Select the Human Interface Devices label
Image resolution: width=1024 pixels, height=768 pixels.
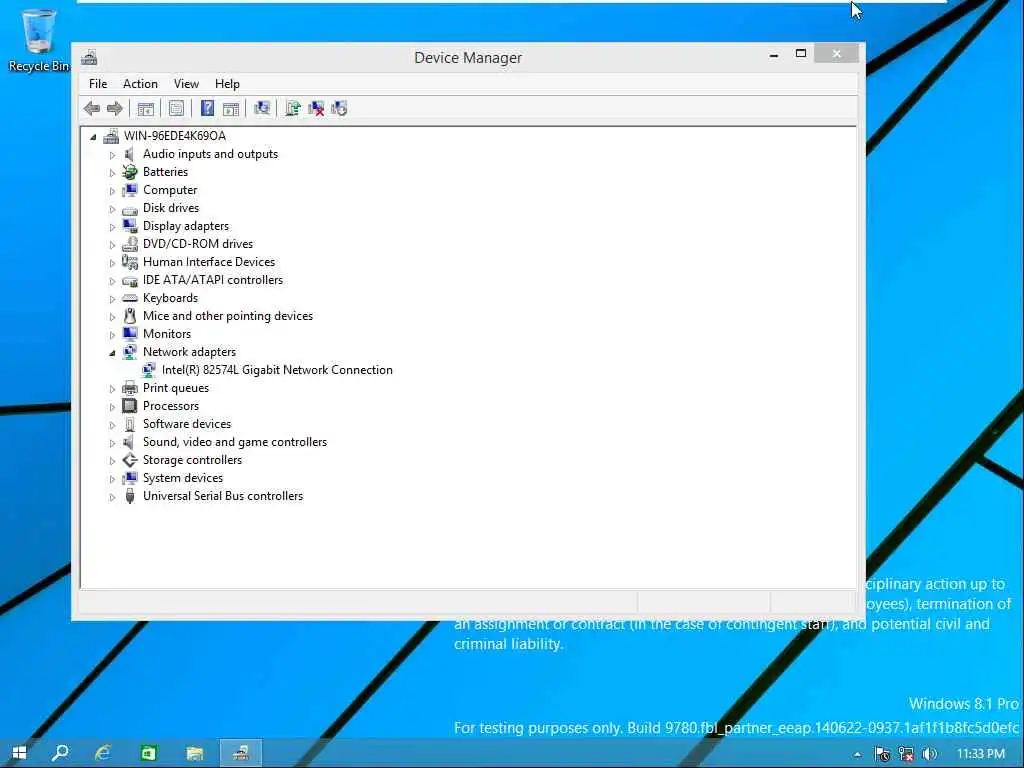209,262
